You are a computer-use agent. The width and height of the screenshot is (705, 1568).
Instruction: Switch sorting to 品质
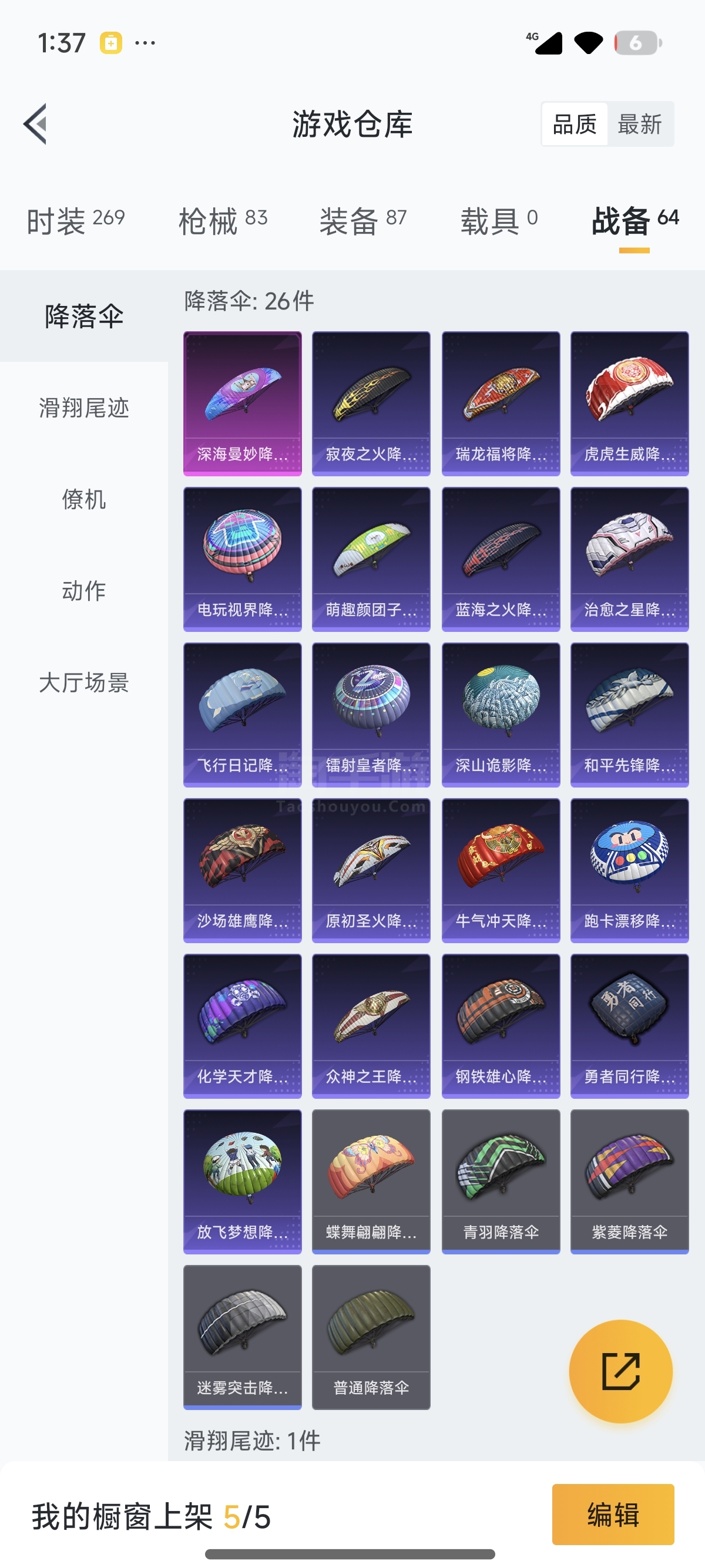coord(574,124)
